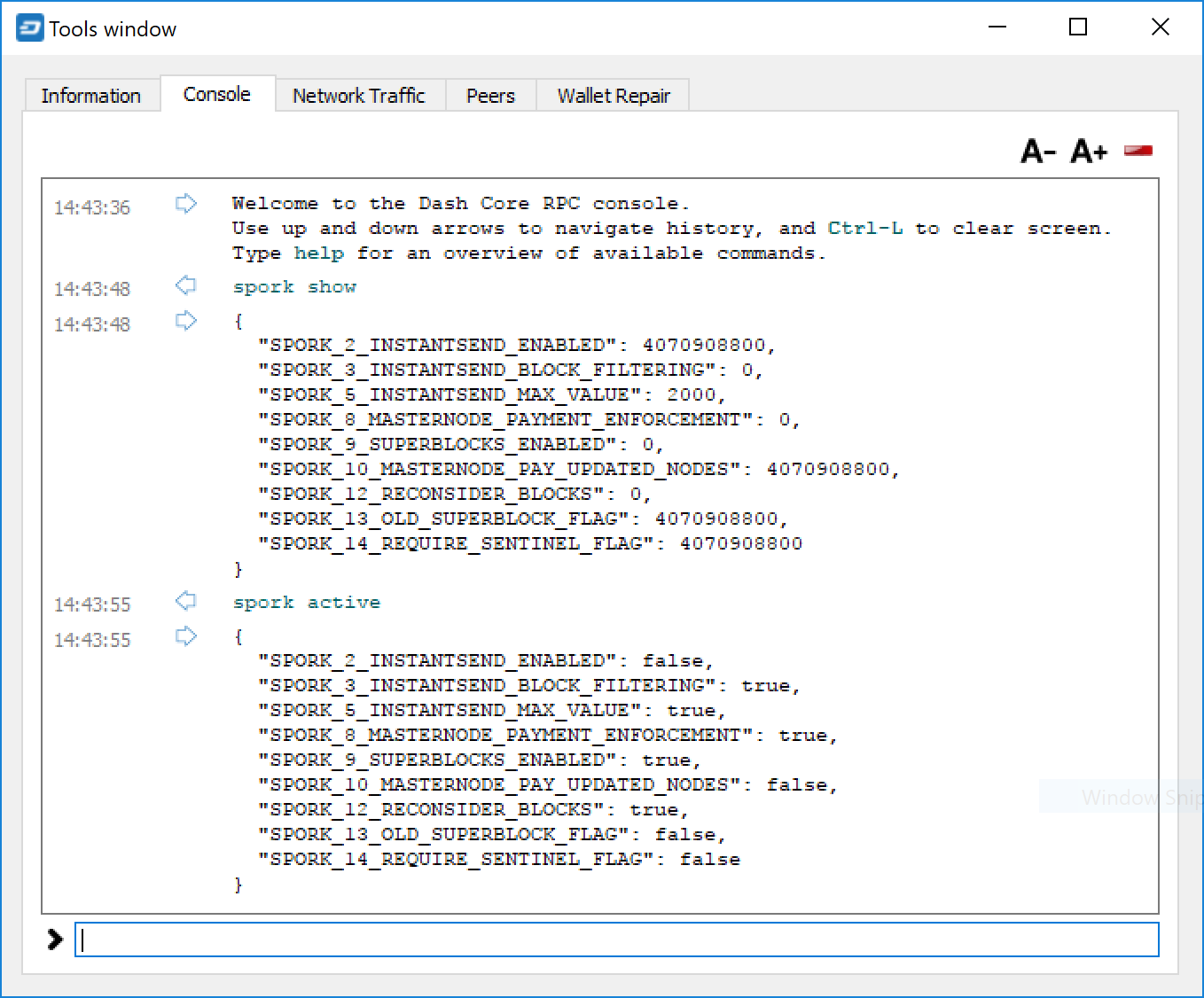
Task: Click the SPORK_2_INSTANTSEND_ENABLED value in show output
Action: point(703,345)
